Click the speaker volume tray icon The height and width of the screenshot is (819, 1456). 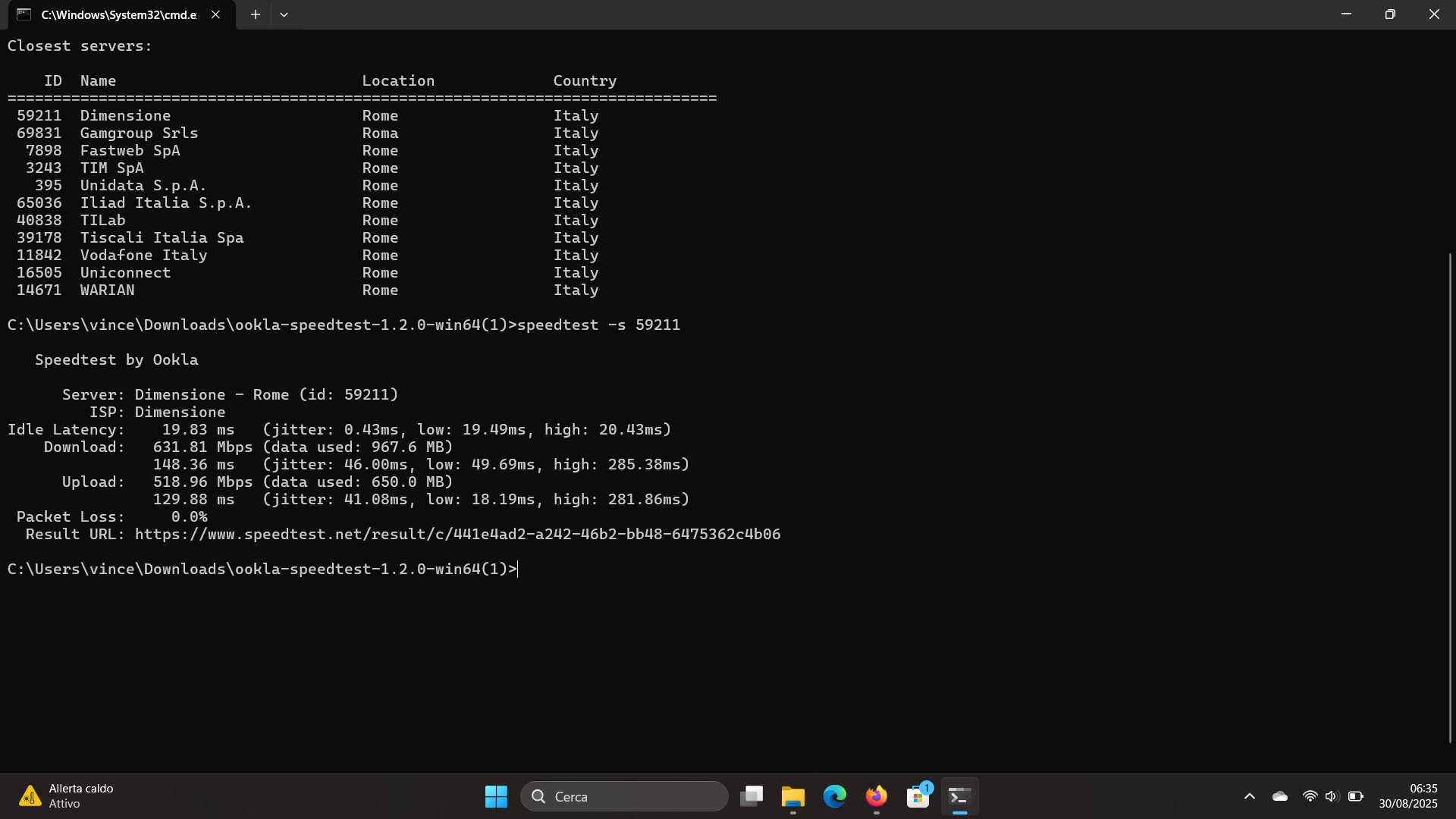1332,796
